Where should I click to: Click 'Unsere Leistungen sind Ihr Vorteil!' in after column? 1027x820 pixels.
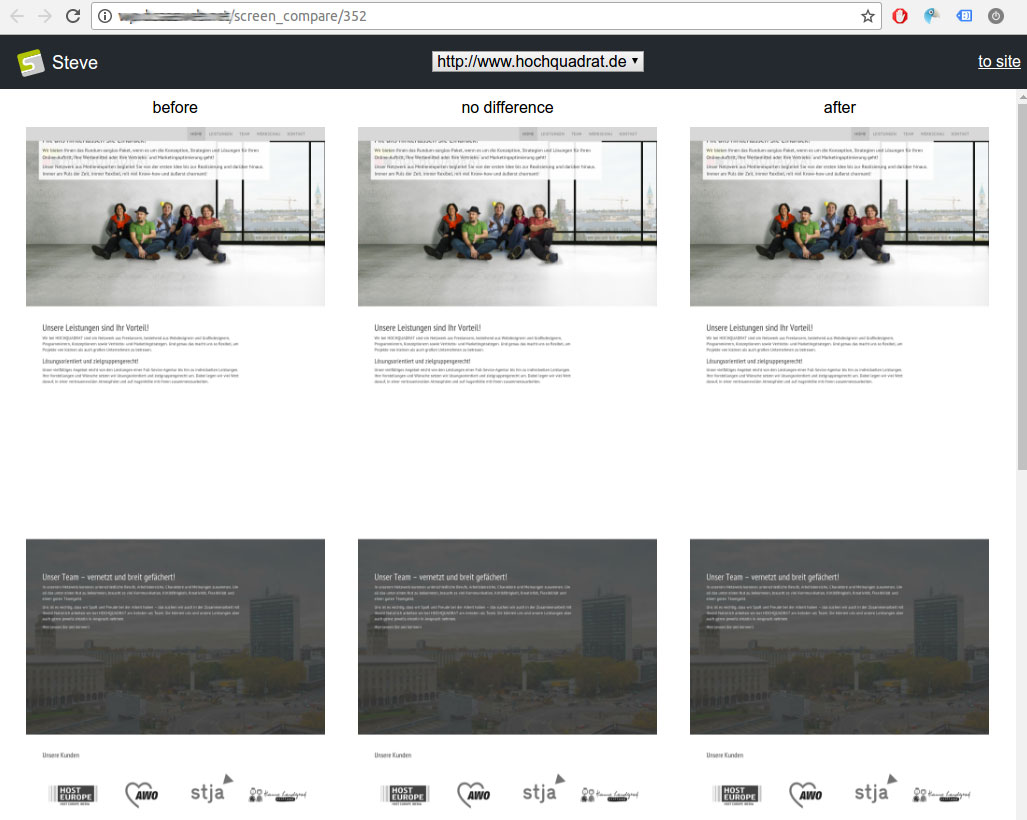pyautogui.click(x=760, y=327)
